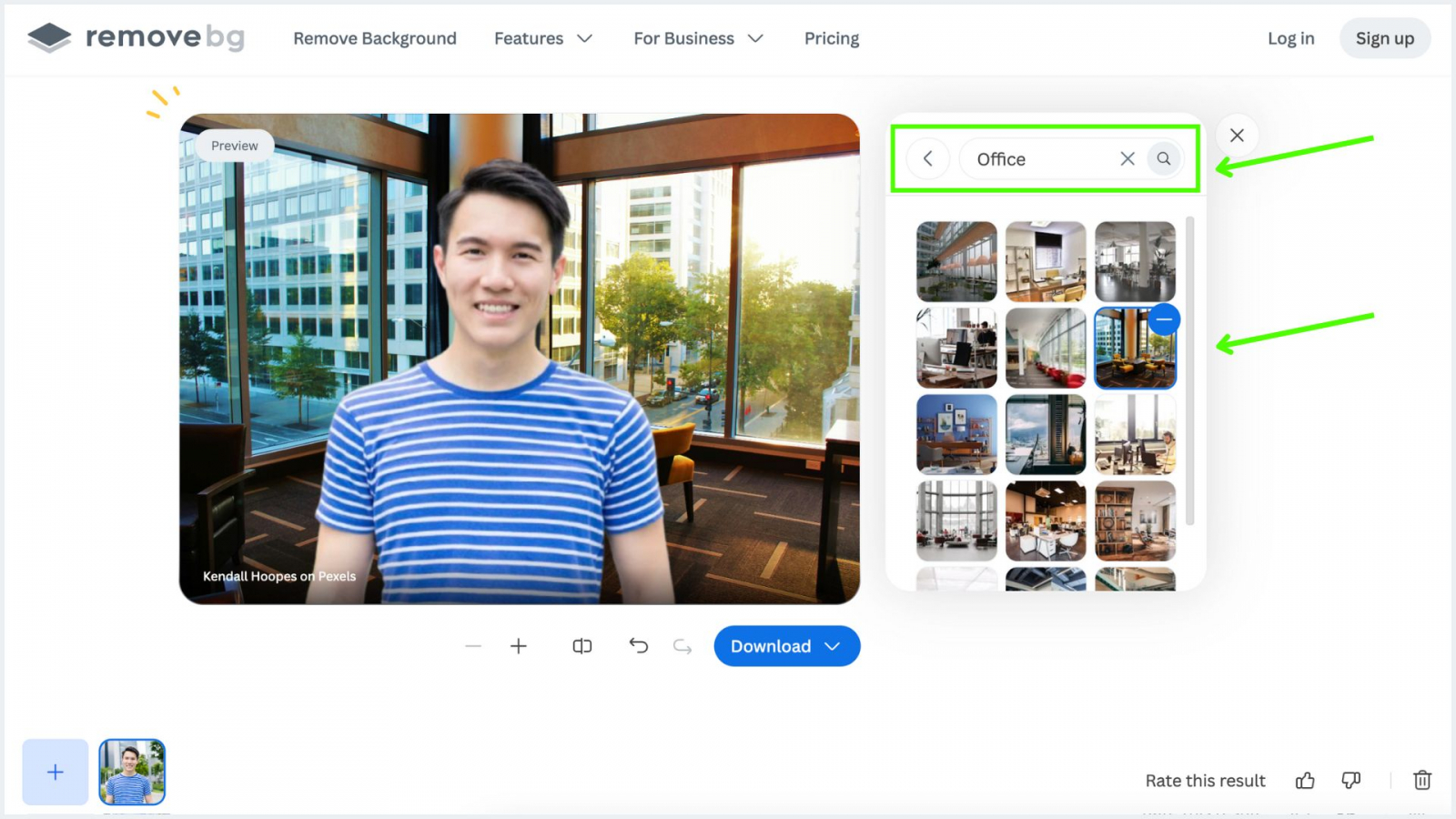Open the Pricing page
This screenshot has height=819, width=1456.
(832, 38)
